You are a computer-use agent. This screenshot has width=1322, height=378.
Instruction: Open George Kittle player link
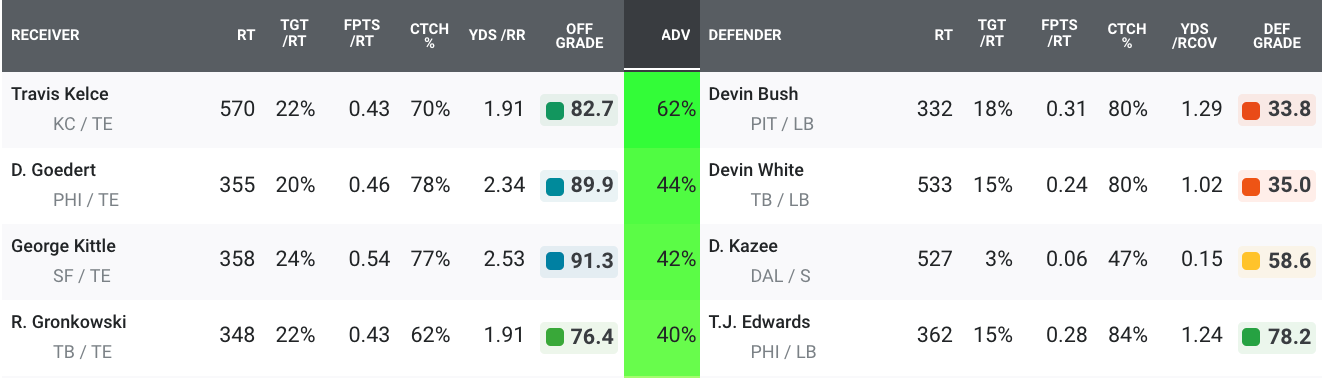(63, 246)
